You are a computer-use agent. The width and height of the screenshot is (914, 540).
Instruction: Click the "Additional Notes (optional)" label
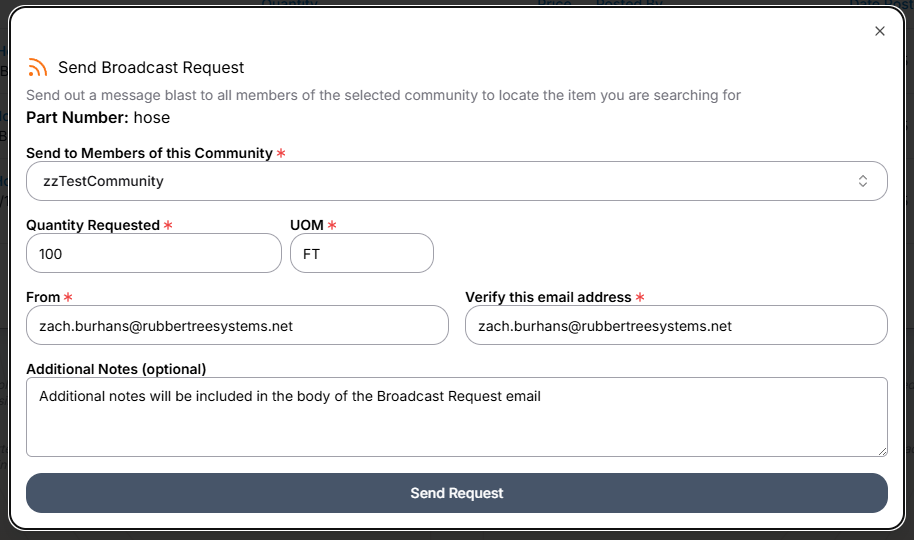point(116,369)
